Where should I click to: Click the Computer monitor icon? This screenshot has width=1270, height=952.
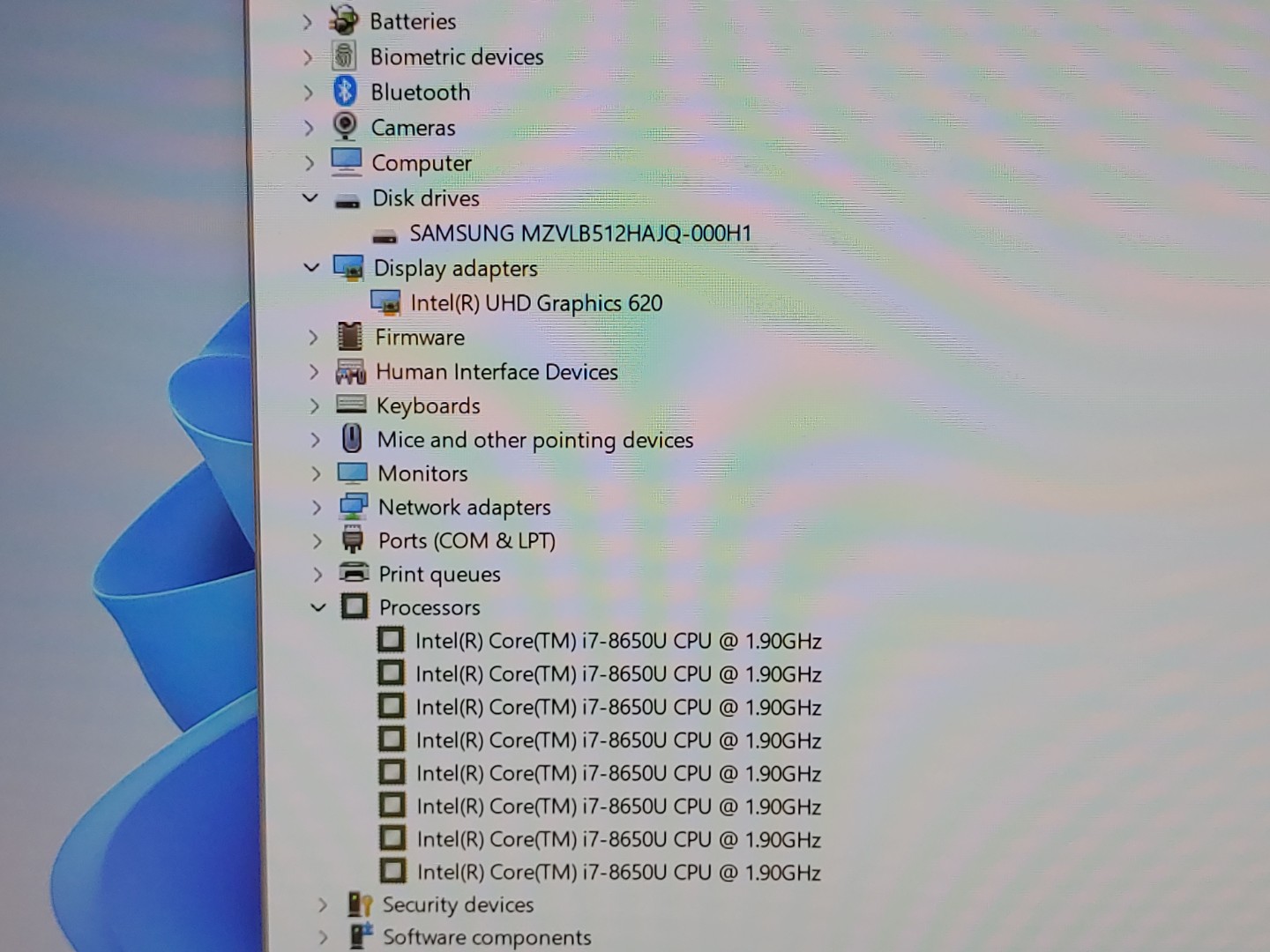[x=346, y=161]
